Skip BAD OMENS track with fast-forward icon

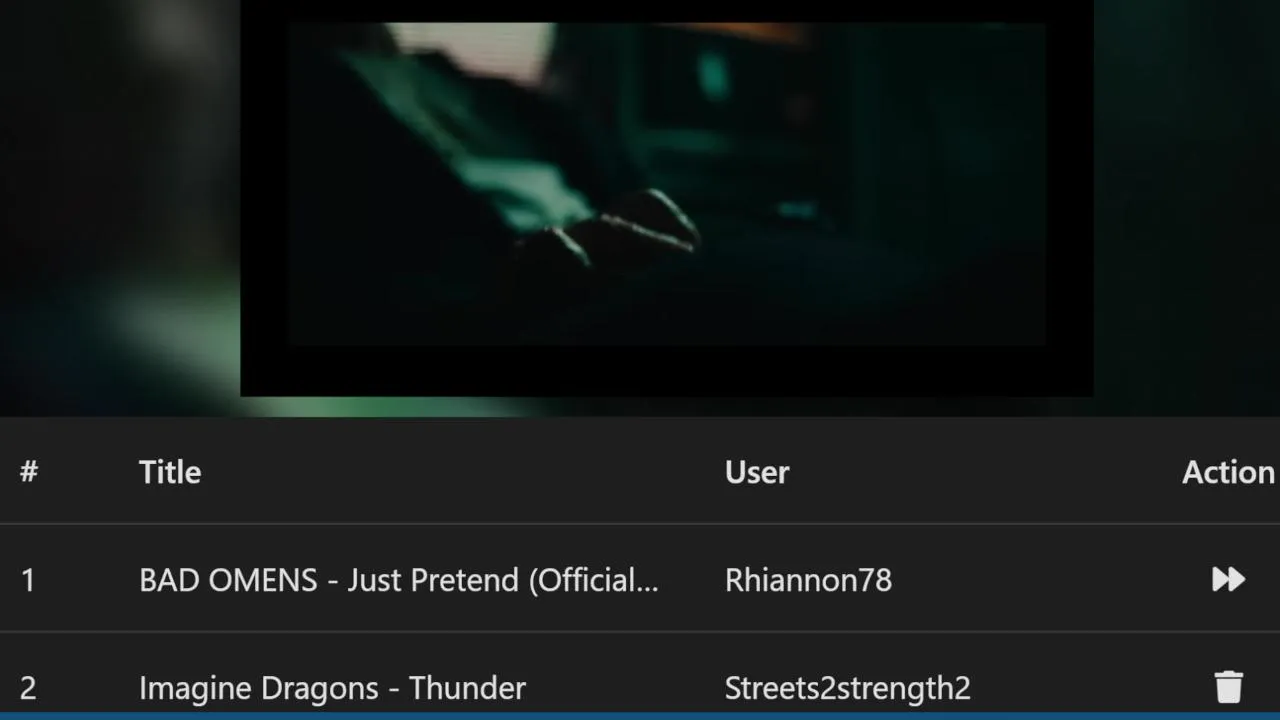(1228, 579)
